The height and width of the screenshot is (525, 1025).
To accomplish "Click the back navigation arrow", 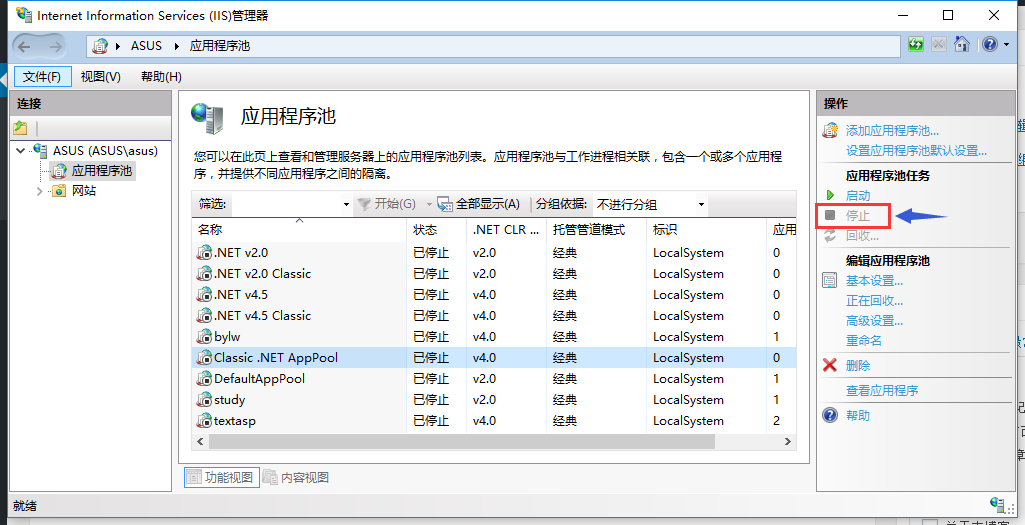I will pyautogui.click(x=25, y=46).
